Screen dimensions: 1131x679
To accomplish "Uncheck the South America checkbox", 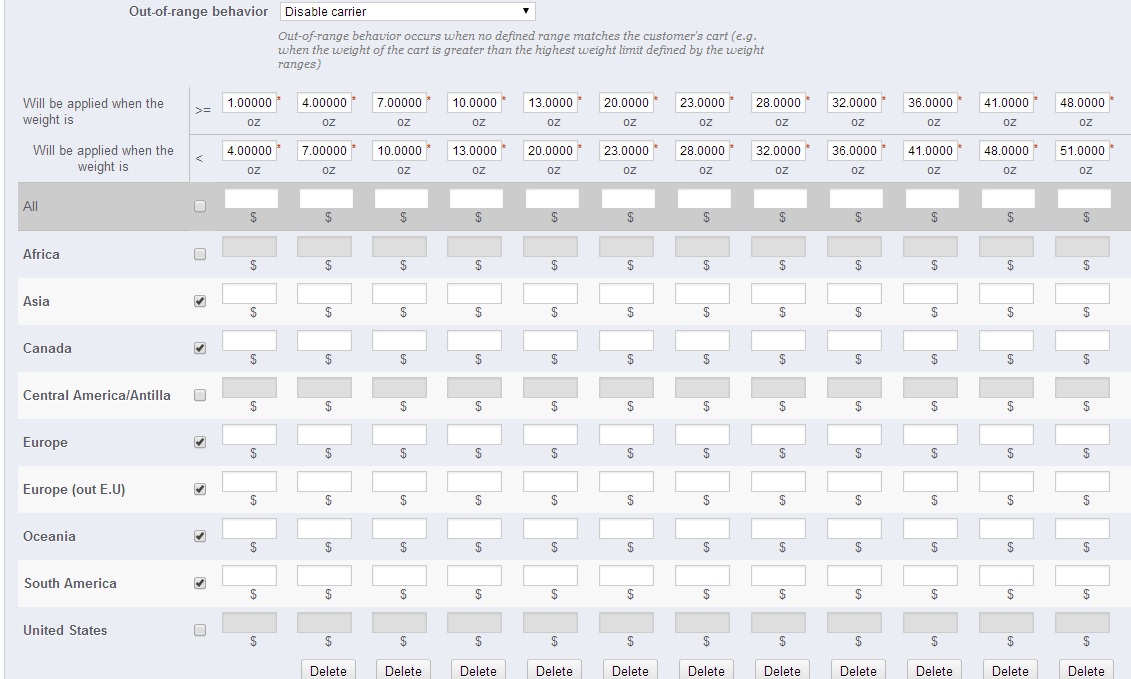I will tap(200, 582).
